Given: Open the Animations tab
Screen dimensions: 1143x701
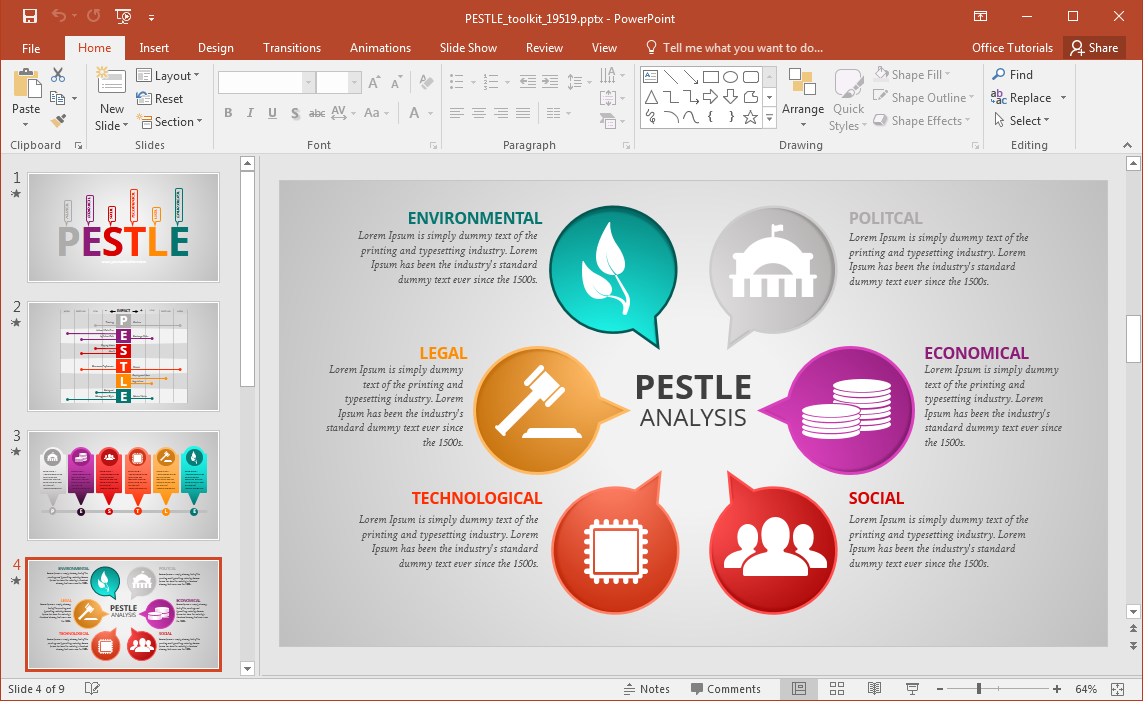Looking at the screenshot, I should 380,47.
